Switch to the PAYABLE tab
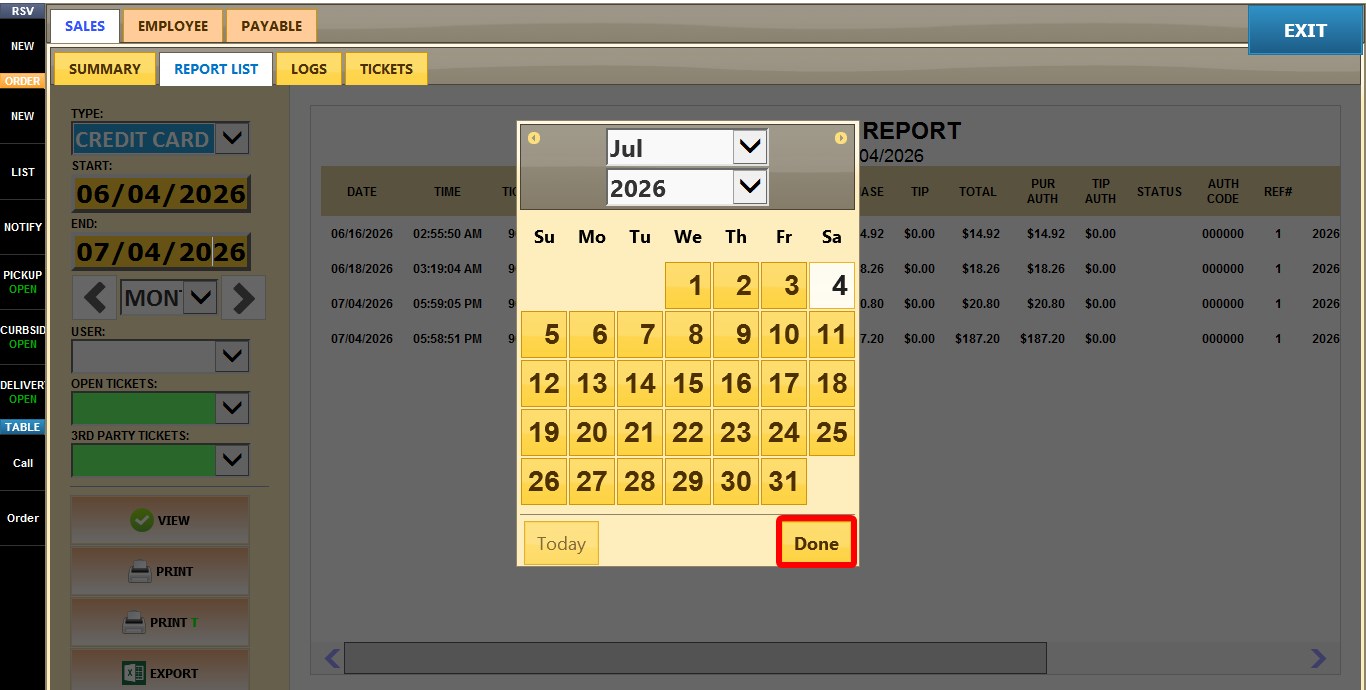Viewport: 1366px width, 690px height. 271,26
